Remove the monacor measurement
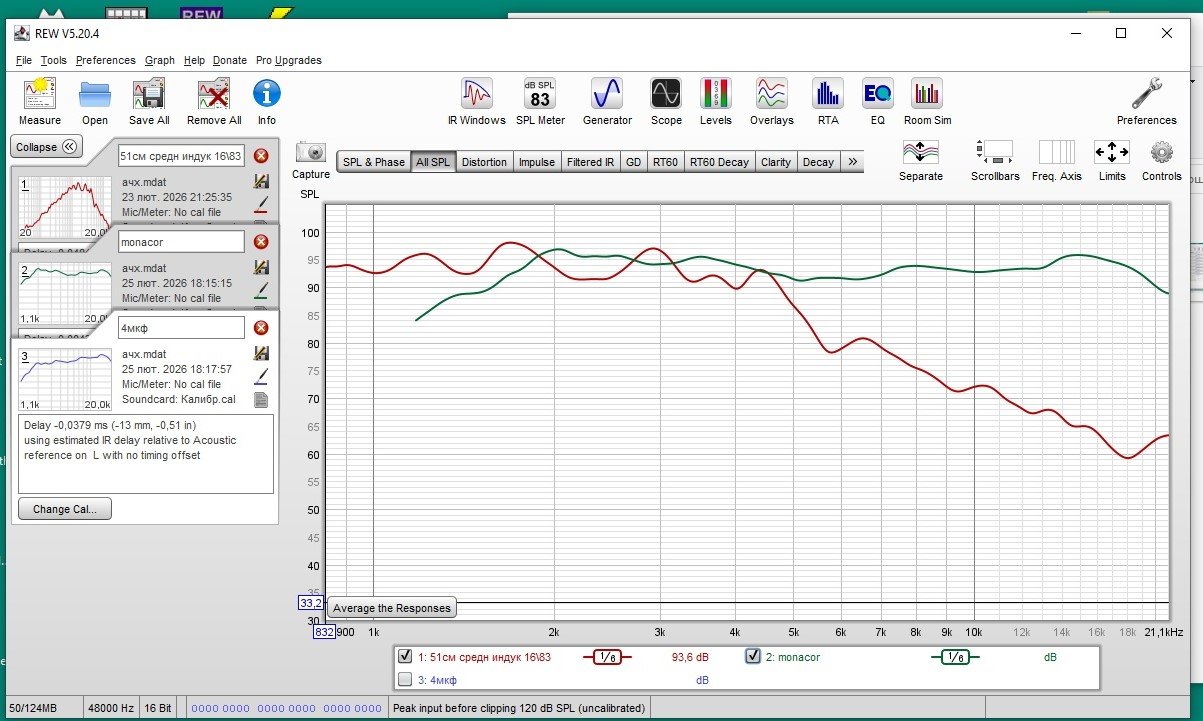This screenshot has height=721, width=1203. pos(261,242)
